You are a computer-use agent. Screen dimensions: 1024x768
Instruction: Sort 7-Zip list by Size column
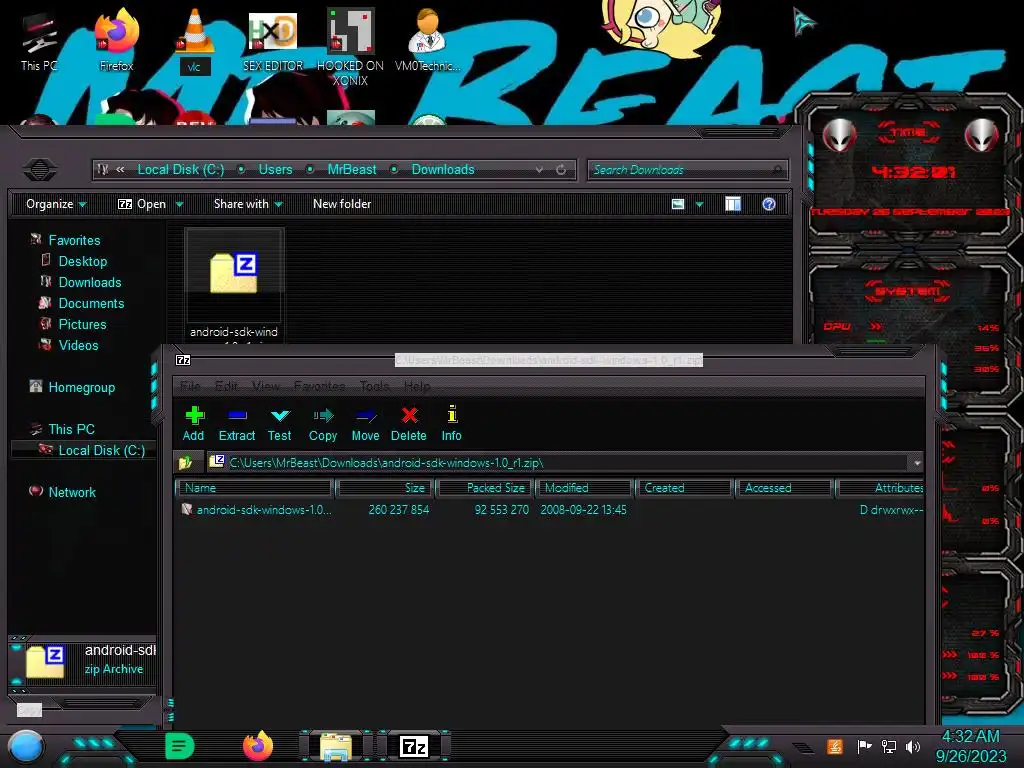(x=385, y=488)
